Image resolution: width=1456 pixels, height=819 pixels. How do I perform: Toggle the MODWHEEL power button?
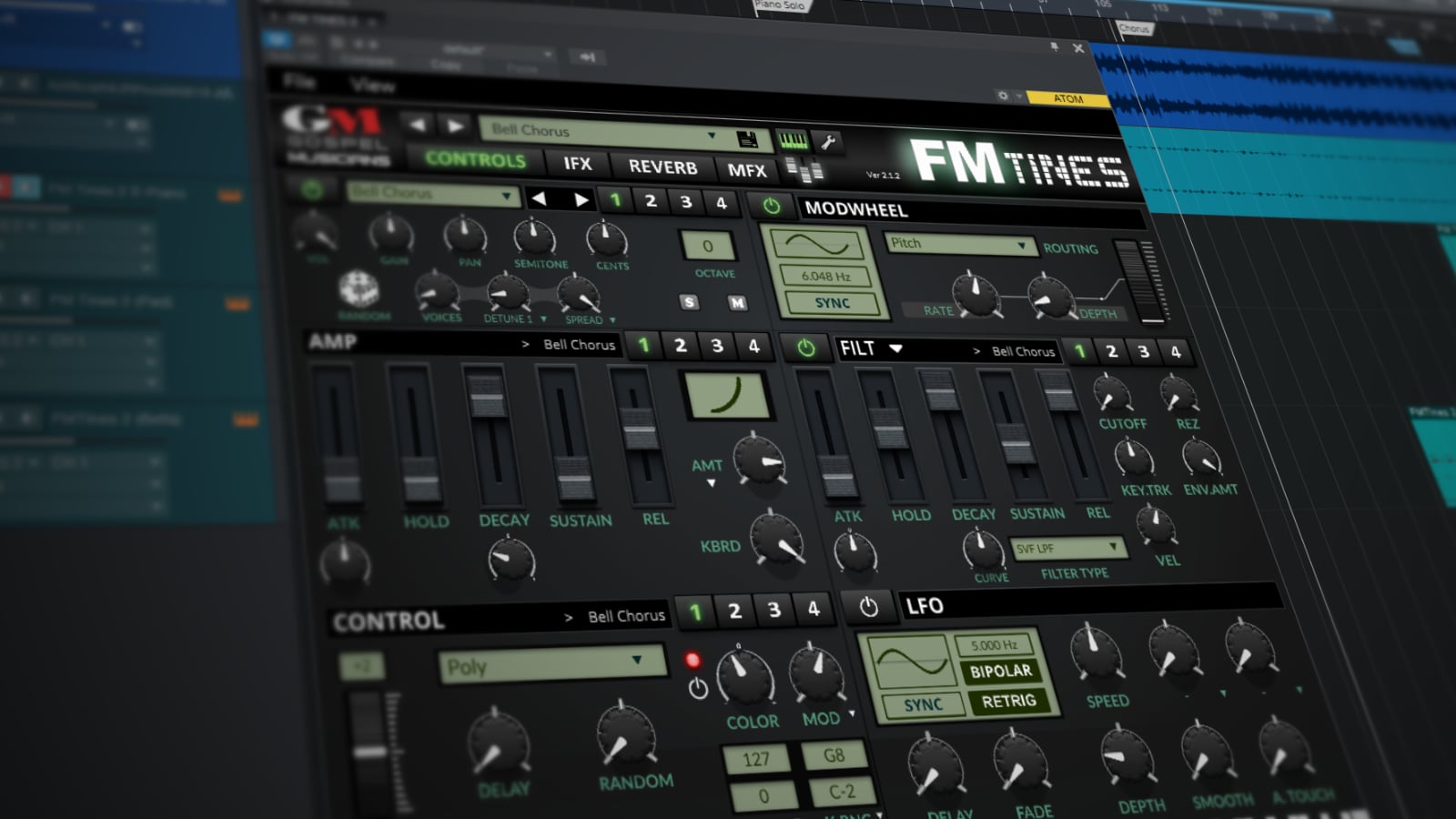tap(772, 206)
